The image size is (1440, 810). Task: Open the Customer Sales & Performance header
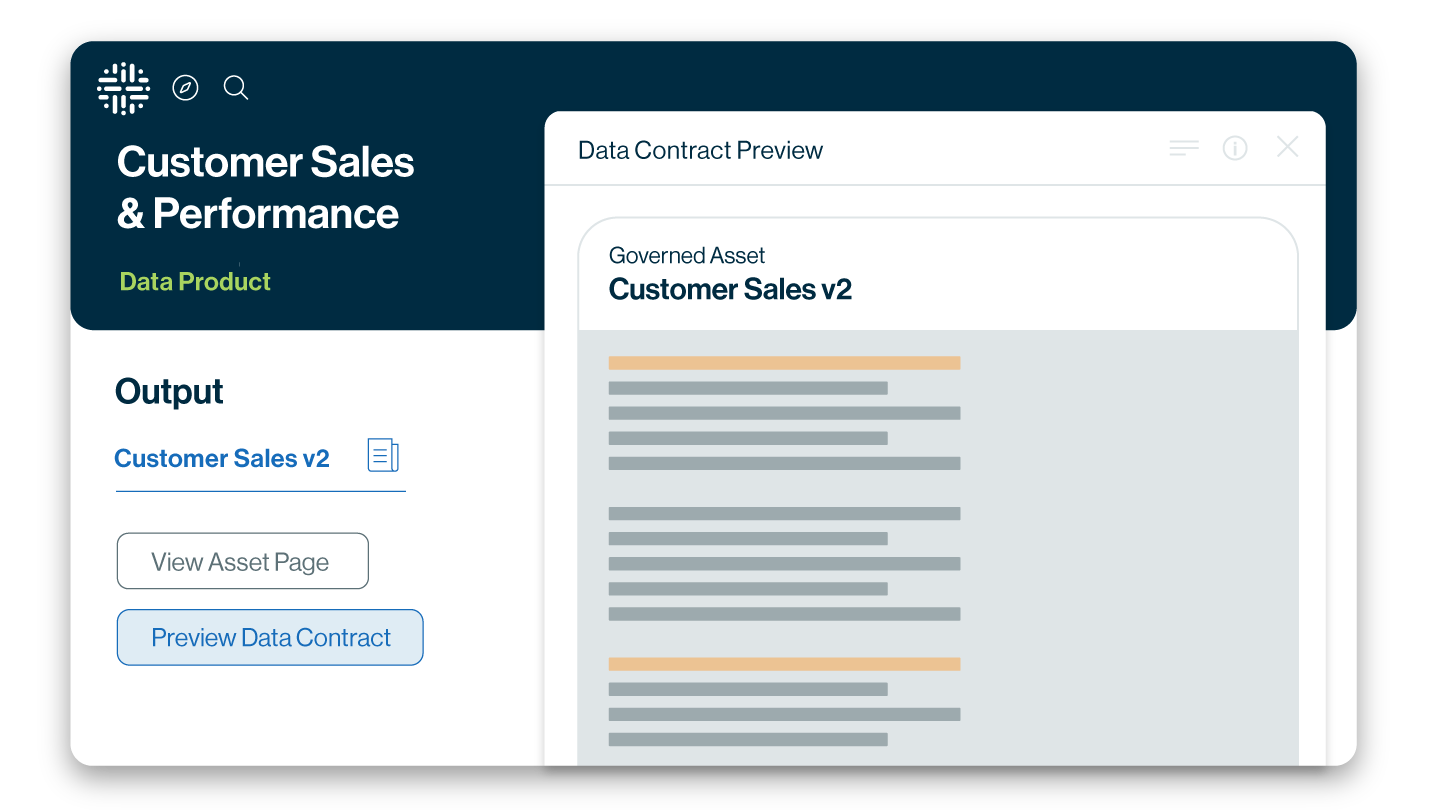[x=265, y=185]
